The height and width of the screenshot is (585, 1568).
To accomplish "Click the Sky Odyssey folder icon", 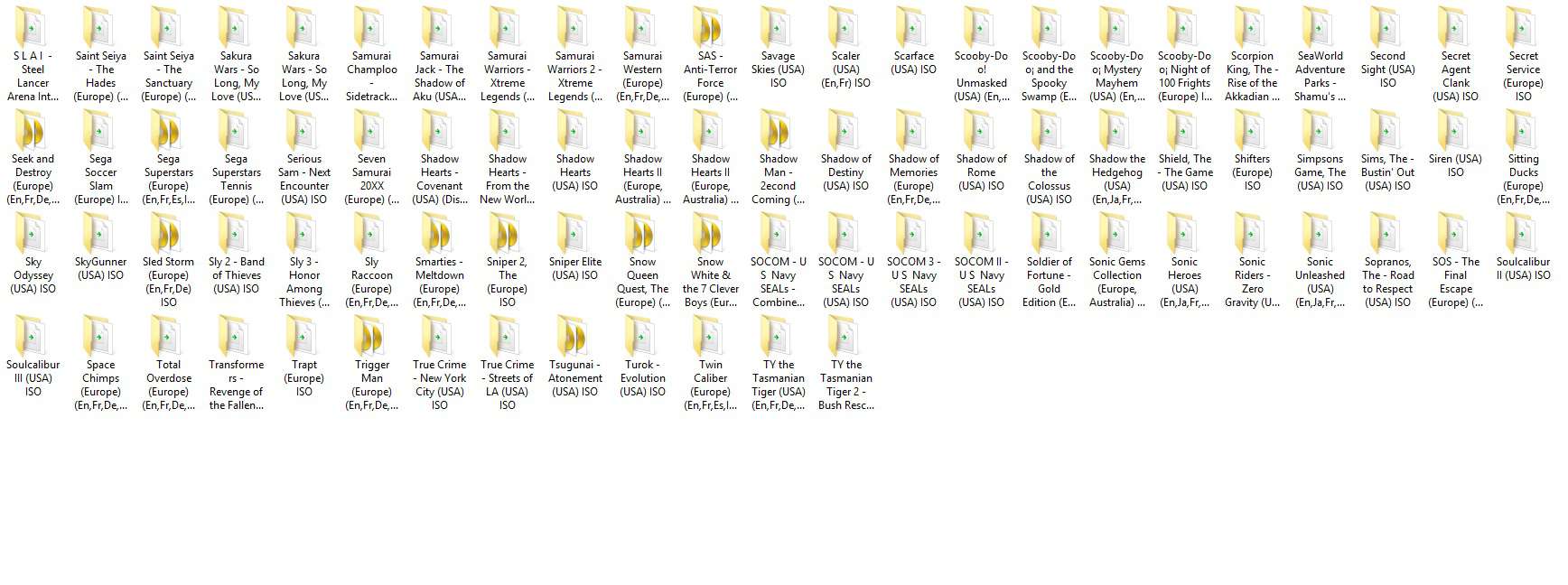I will click(x=33, y=232).
